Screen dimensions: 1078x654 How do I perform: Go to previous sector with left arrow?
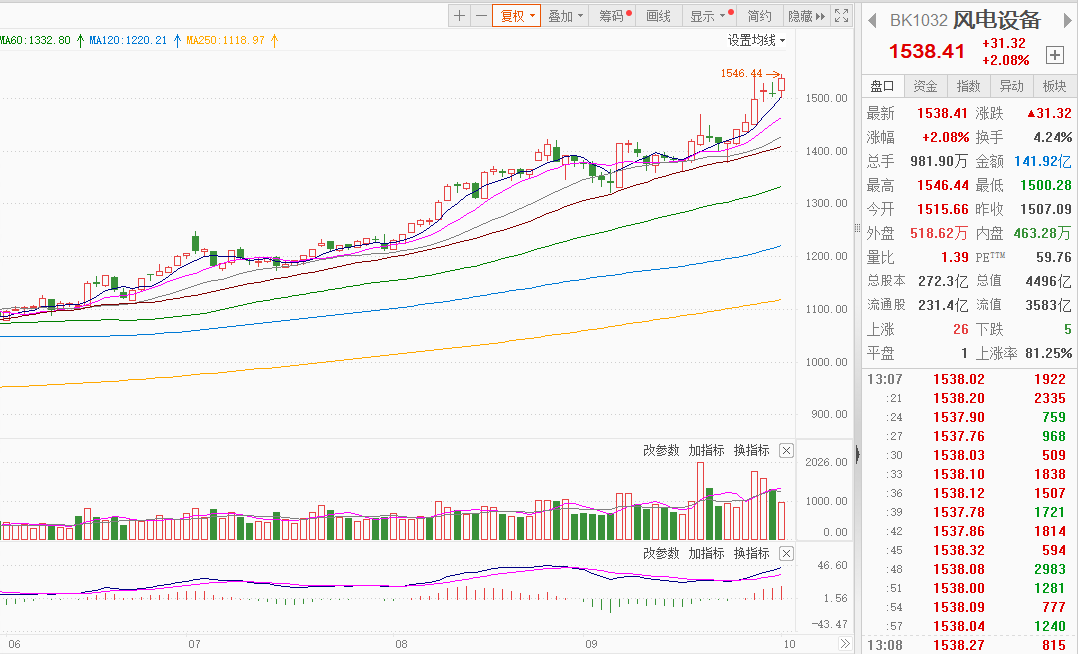(871, 20)
